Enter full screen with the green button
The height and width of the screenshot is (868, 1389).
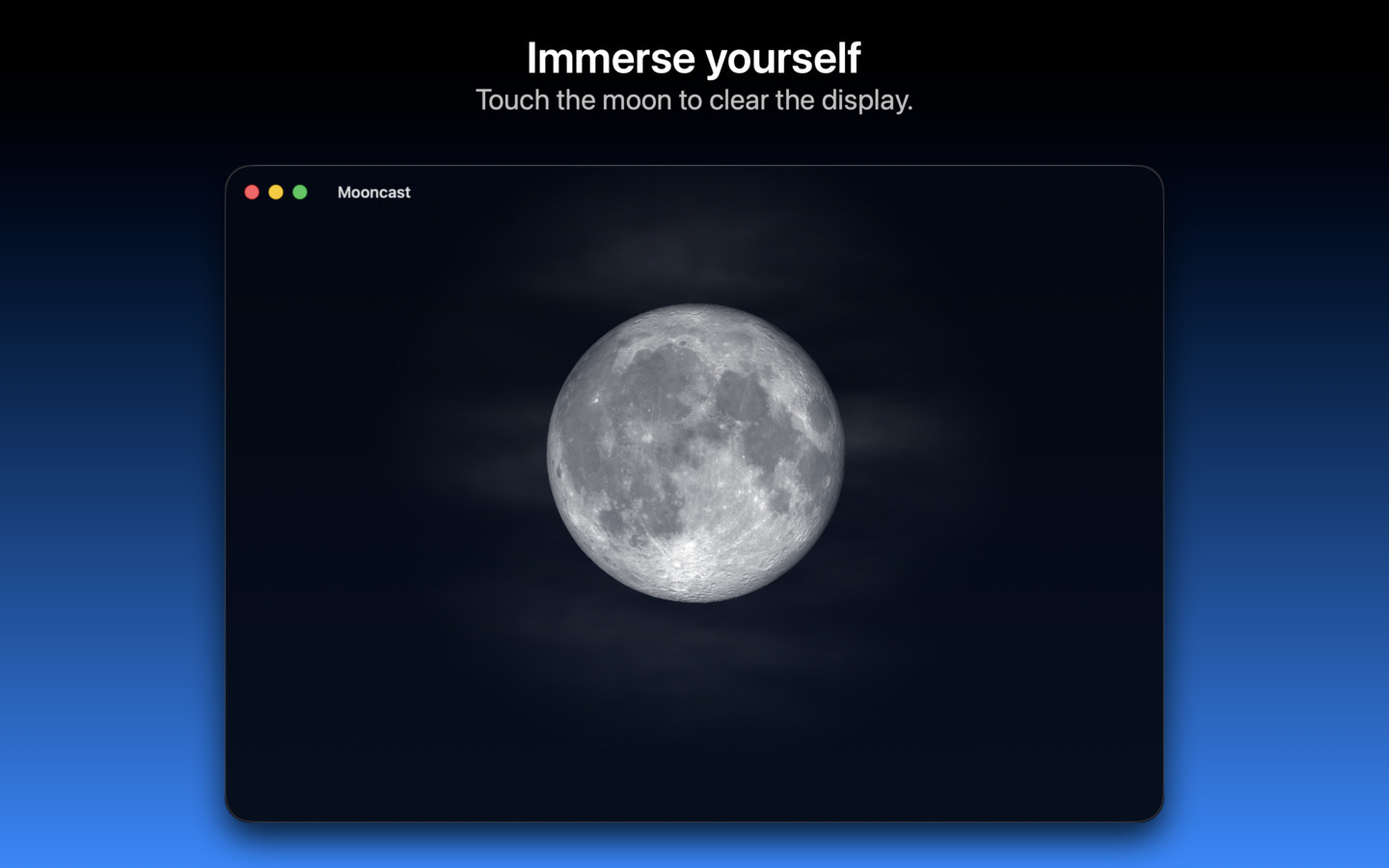point(300,192)
